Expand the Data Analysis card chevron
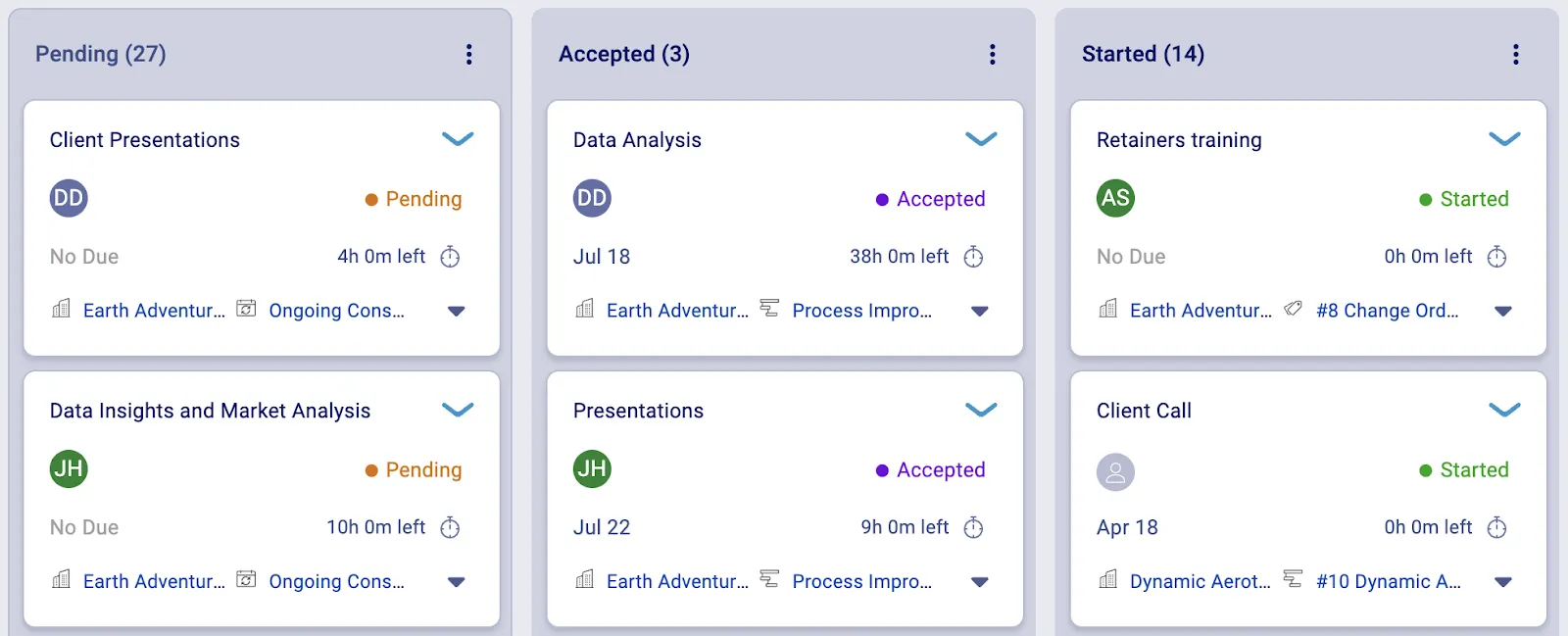 (981, 139)
